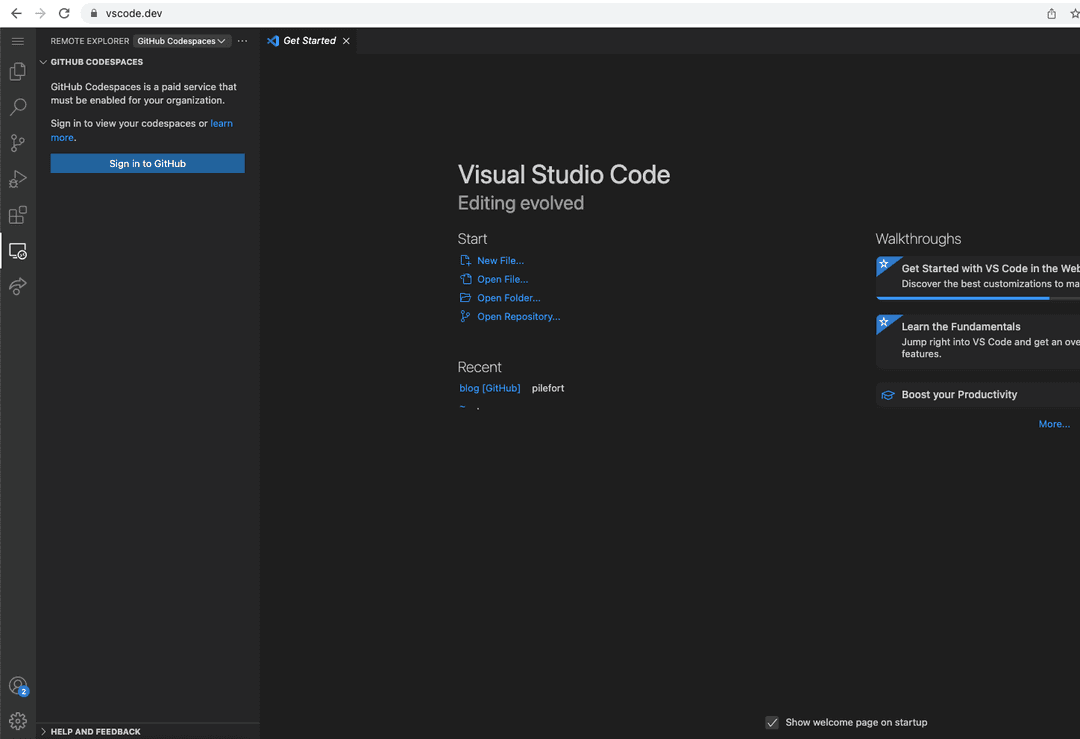Click the Sign in to GitHub button

point(147,163)
